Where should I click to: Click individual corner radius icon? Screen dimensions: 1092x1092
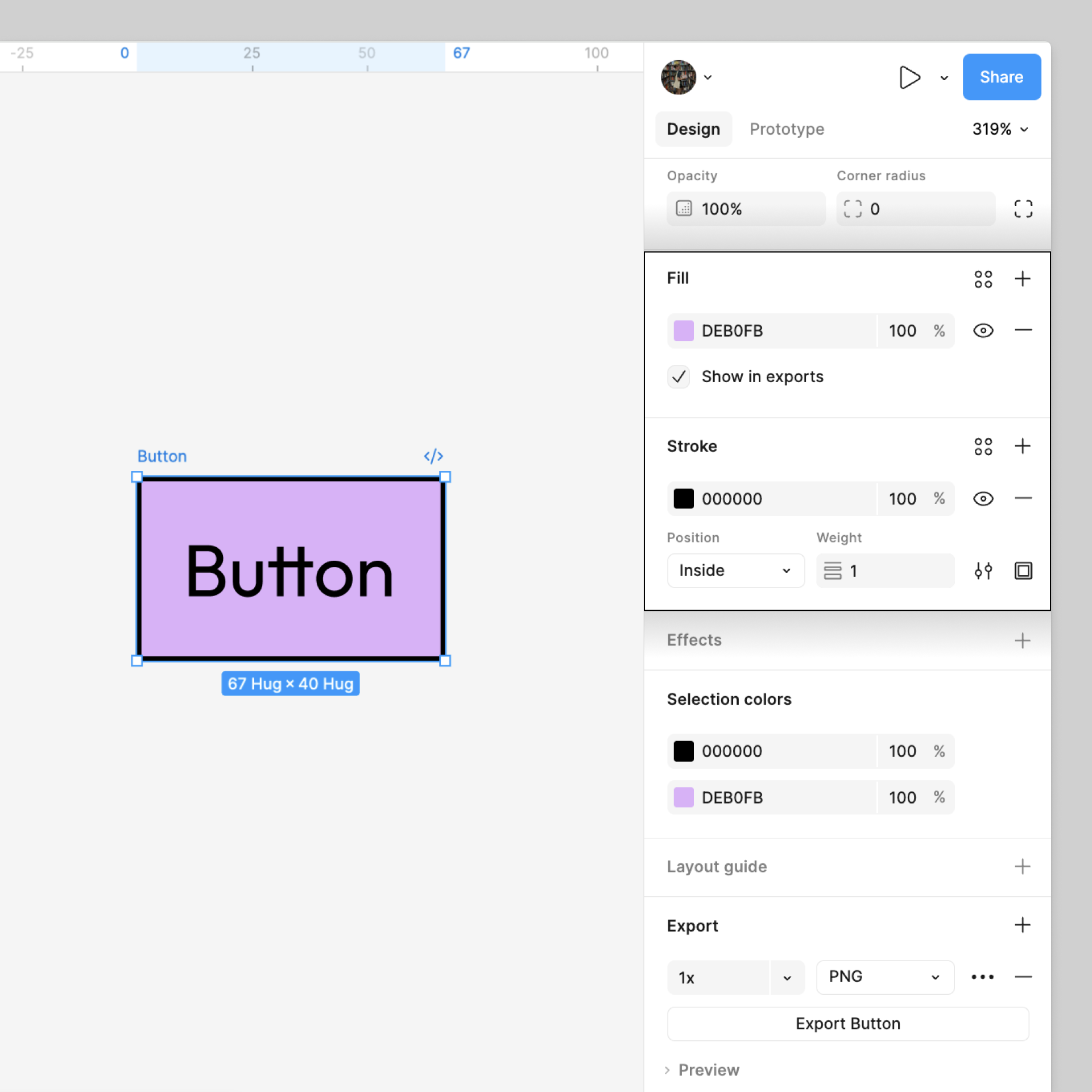point(1023,209)
